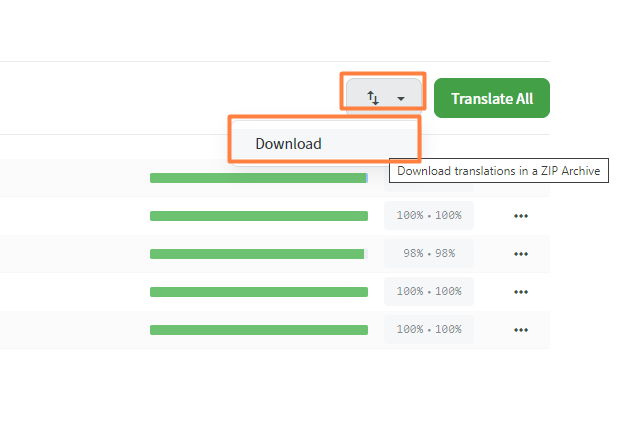The image size is (621, 429).
Task: Open the upload/download arrows dropdown button
Action: (384, 97)
